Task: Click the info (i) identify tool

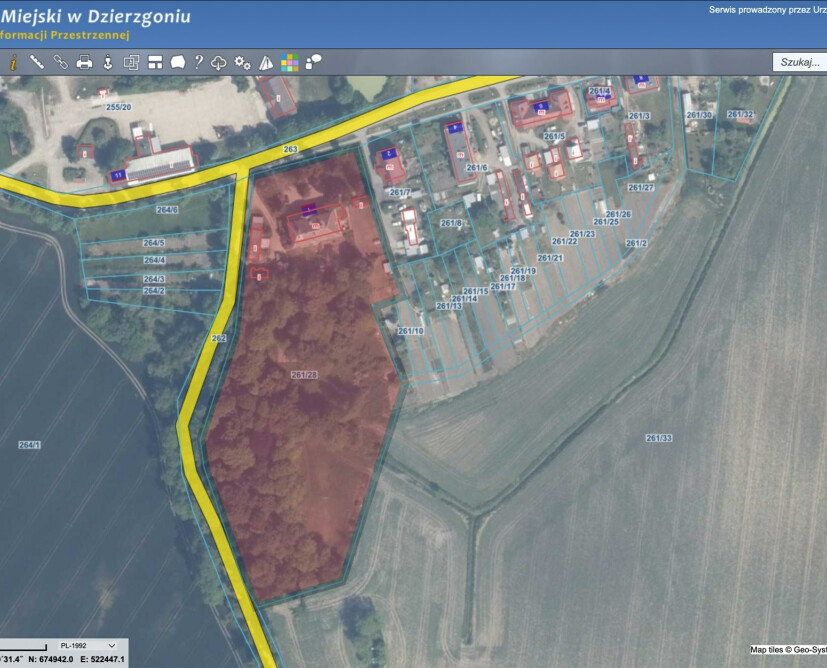Action: tap(13, 62)
